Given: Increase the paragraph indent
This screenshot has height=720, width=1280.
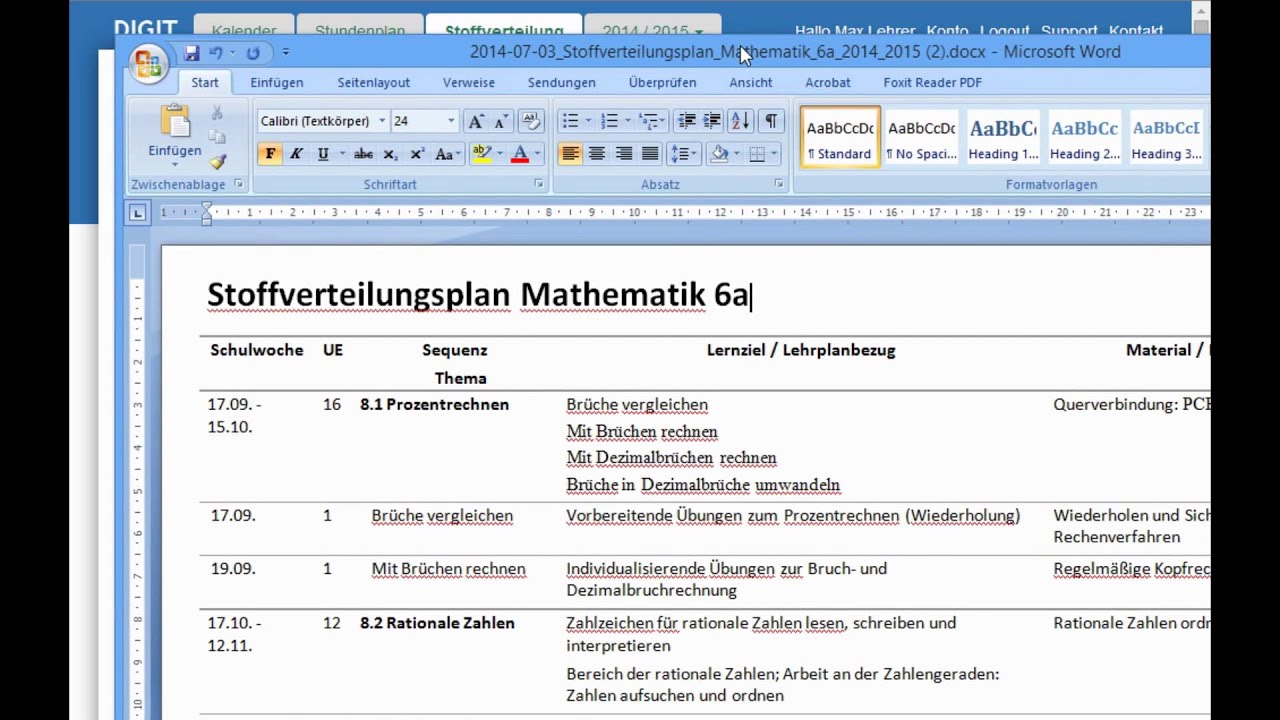Looking at the screenshot, I should 712,121.
